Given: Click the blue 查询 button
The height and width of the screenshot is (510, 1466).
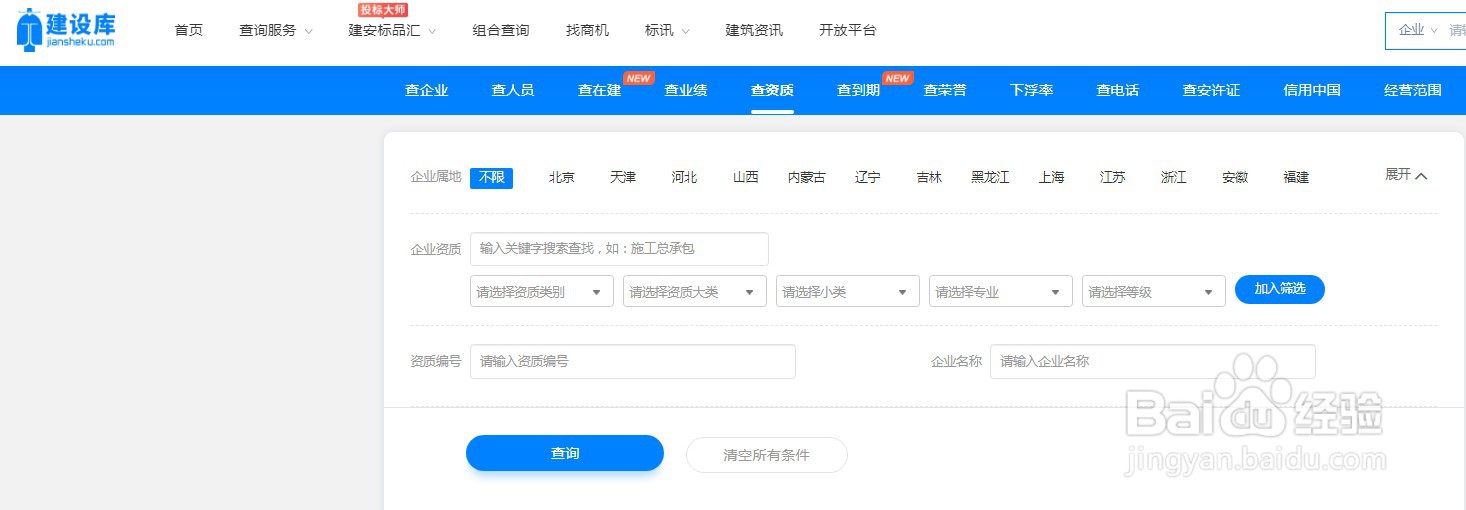Looking at the screenshot, I should pyautogui.click(x=565, y=453).
